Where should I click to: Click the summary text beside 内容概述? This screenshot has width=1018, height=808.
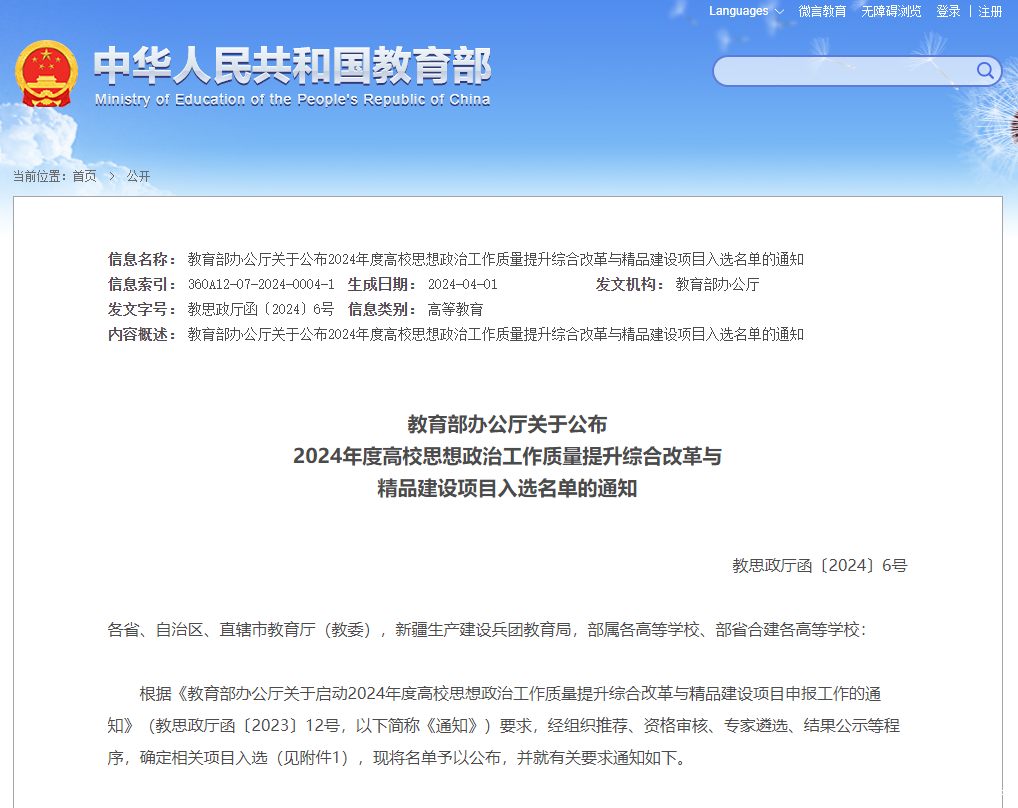click(x=495, y=334)
